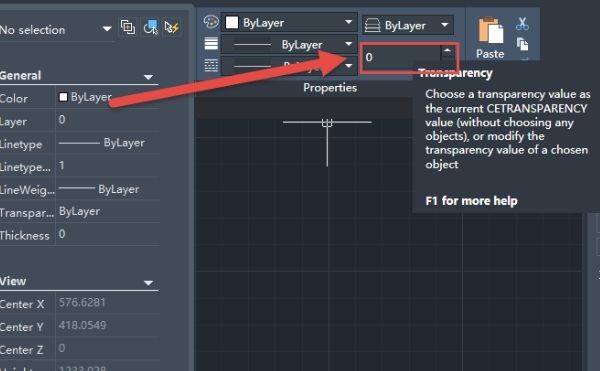The image size is (600, 371).
Task: Increase transparency with the up arrow
Action: tap(447, 51)
